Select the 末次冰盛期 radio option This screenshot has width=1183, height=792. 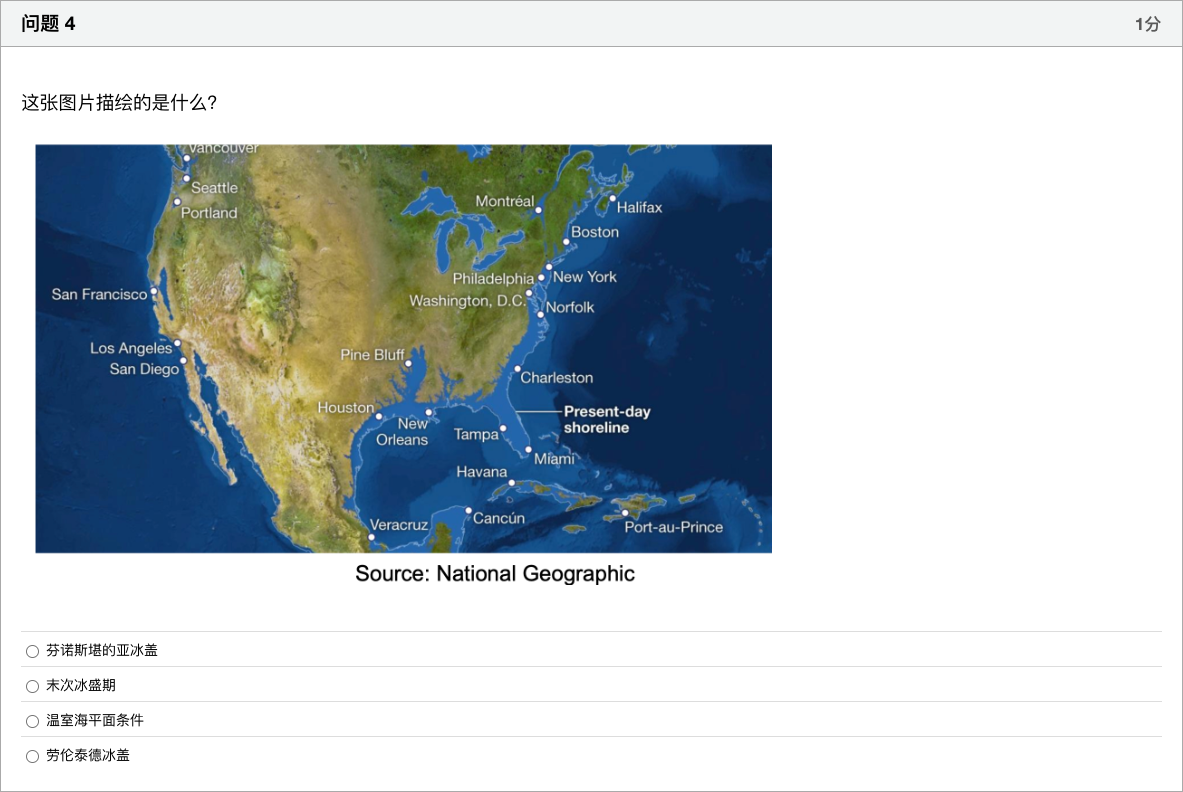click(32, 686)
